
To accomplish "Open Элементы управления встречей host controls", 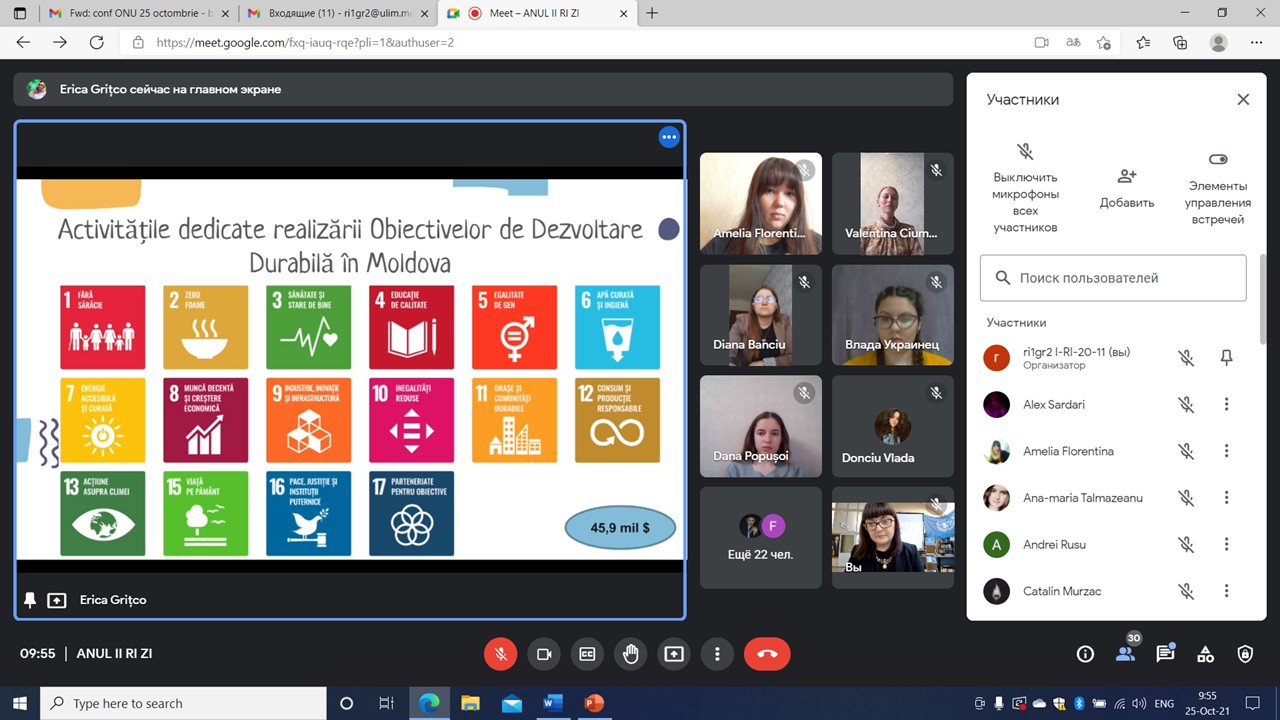I will click(x=1217, y=187).
